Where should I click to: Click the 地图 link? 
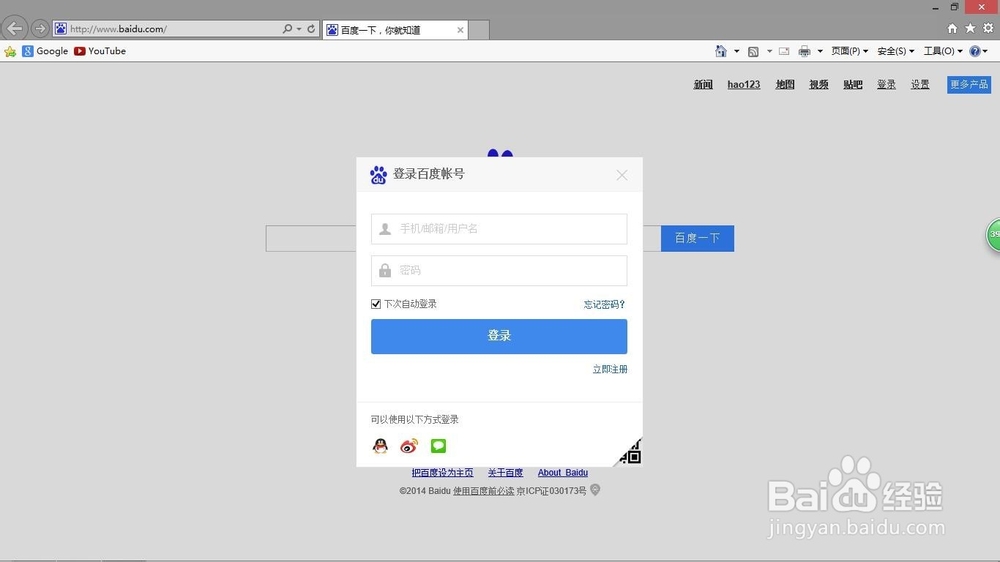[x=785, y=84]
